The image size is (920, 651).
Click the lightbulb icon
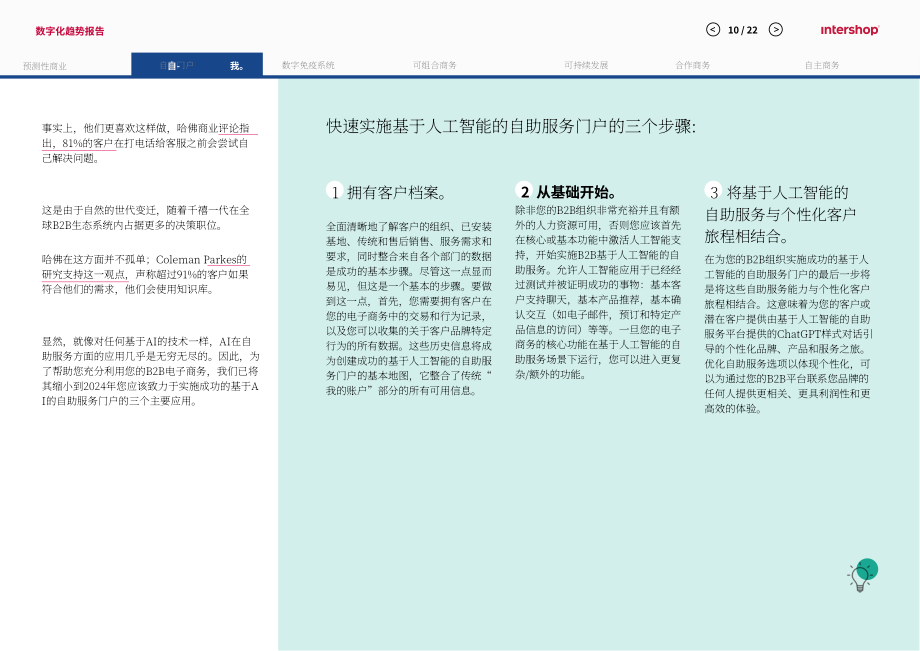[x=862, y=575]
